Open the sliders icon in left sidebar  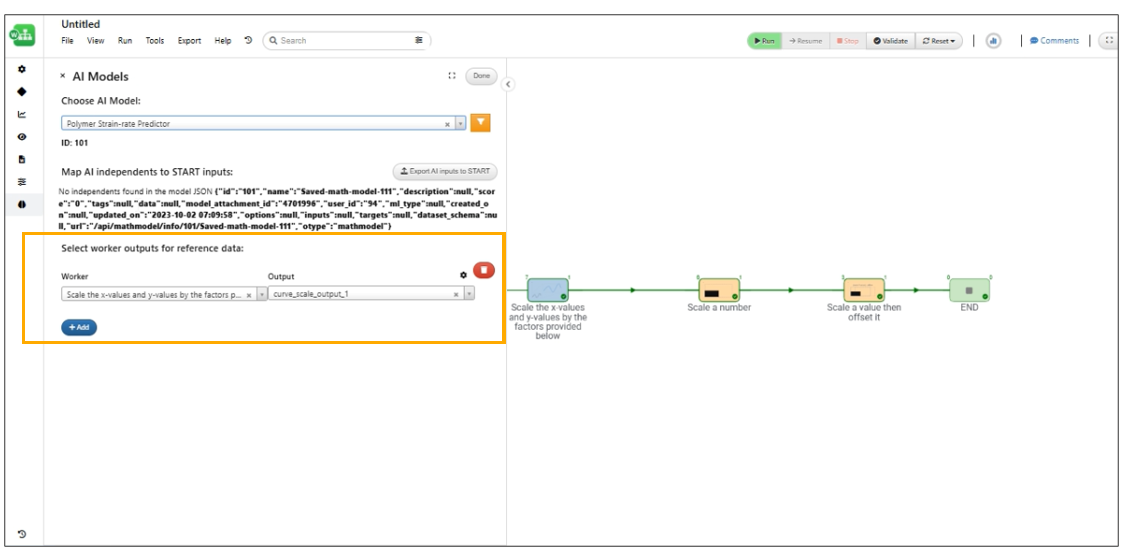click(22, 182)
